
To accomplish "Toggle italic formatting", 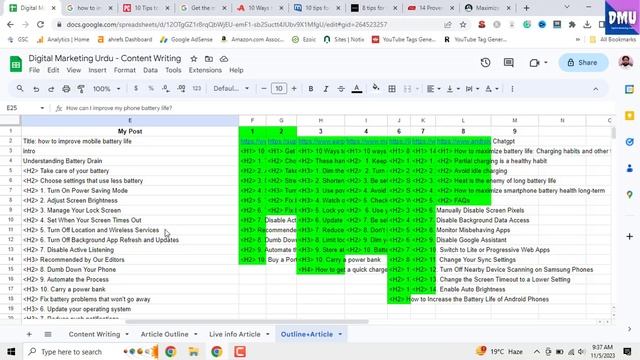I will pyautogui.click(x=326, y=89).
